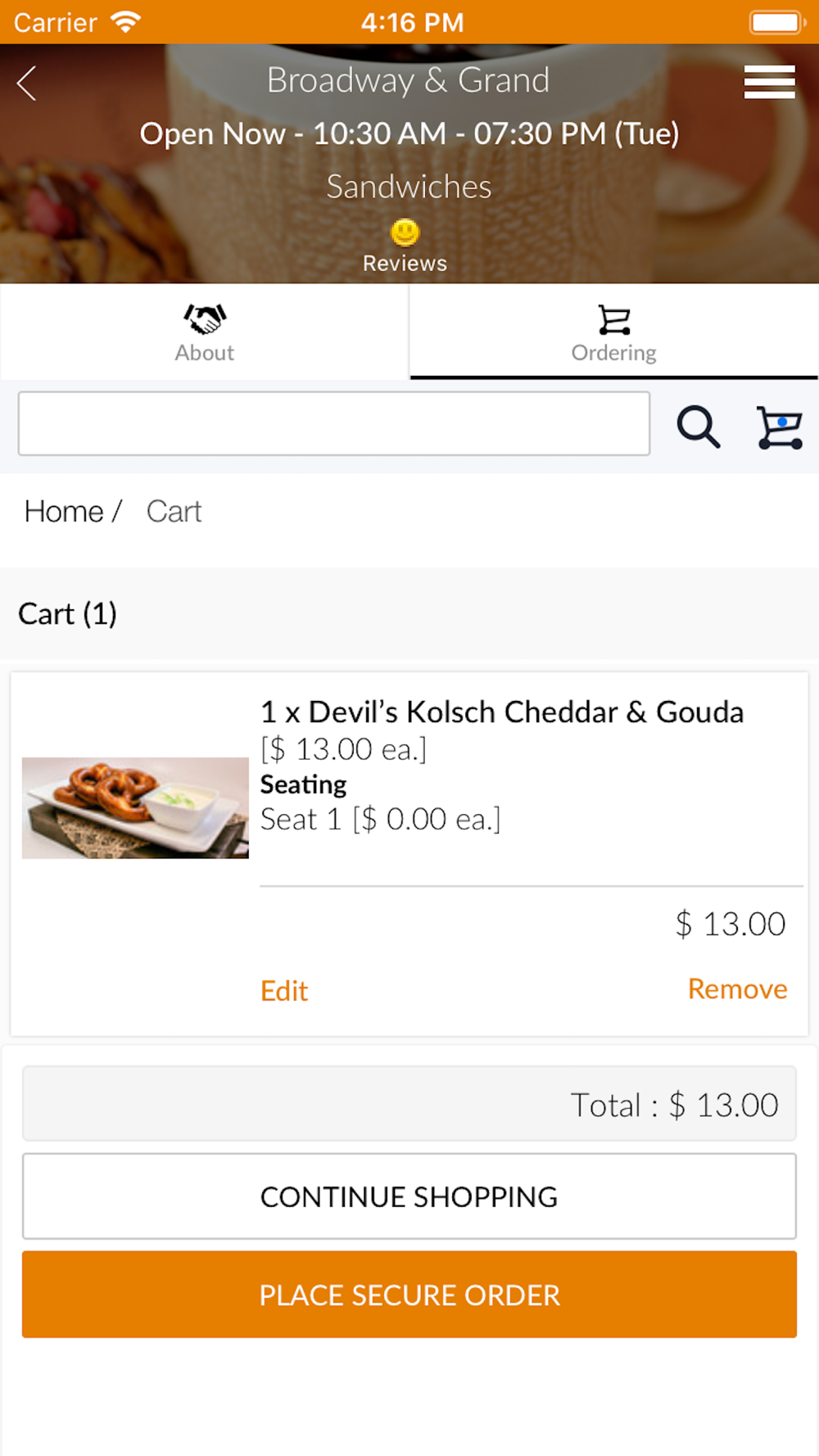
Task: Click Continue Shopping button
Action: pos(409,1196)
